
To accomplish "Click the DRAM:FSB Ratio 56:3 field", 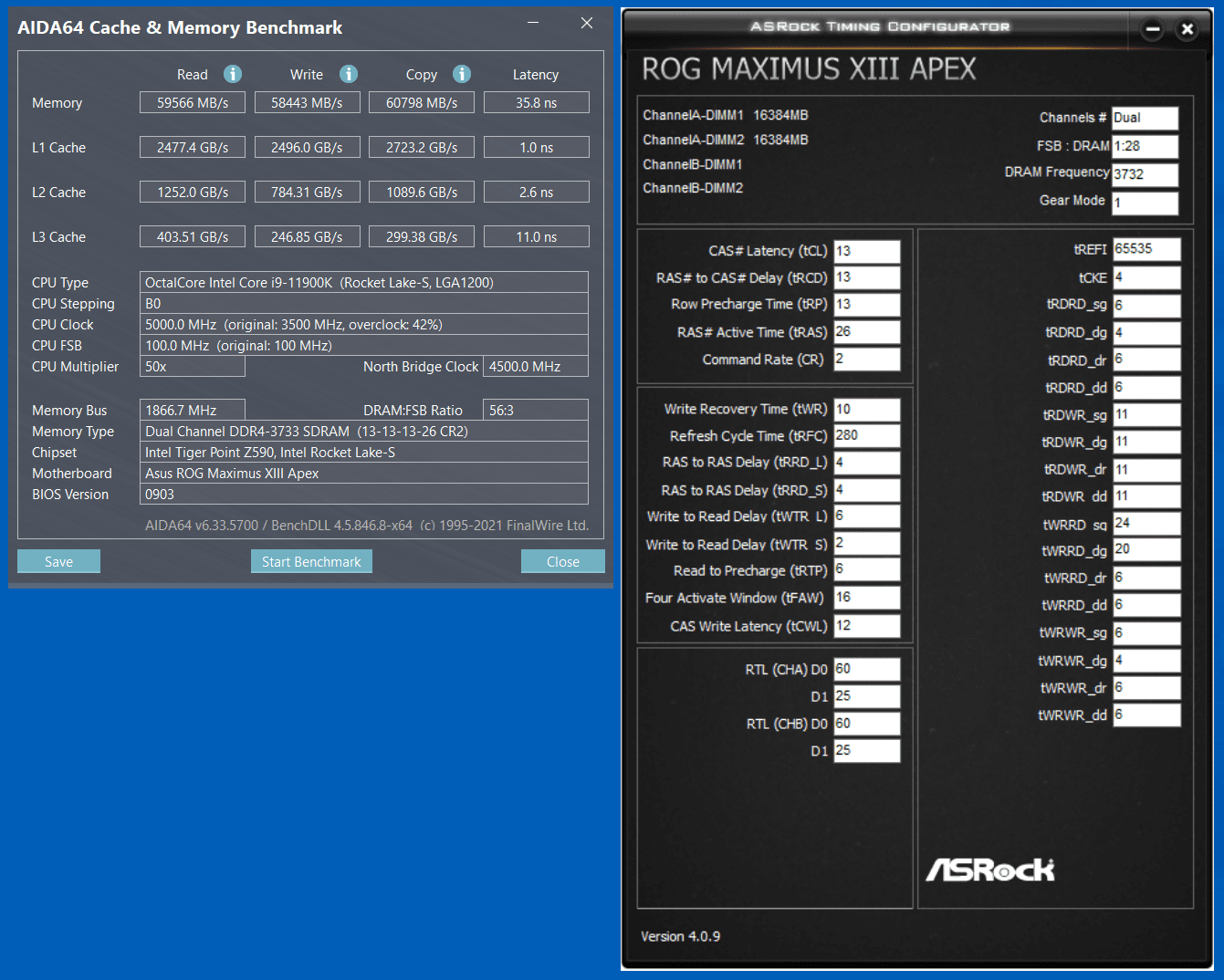I will click(x=536, y=410).
